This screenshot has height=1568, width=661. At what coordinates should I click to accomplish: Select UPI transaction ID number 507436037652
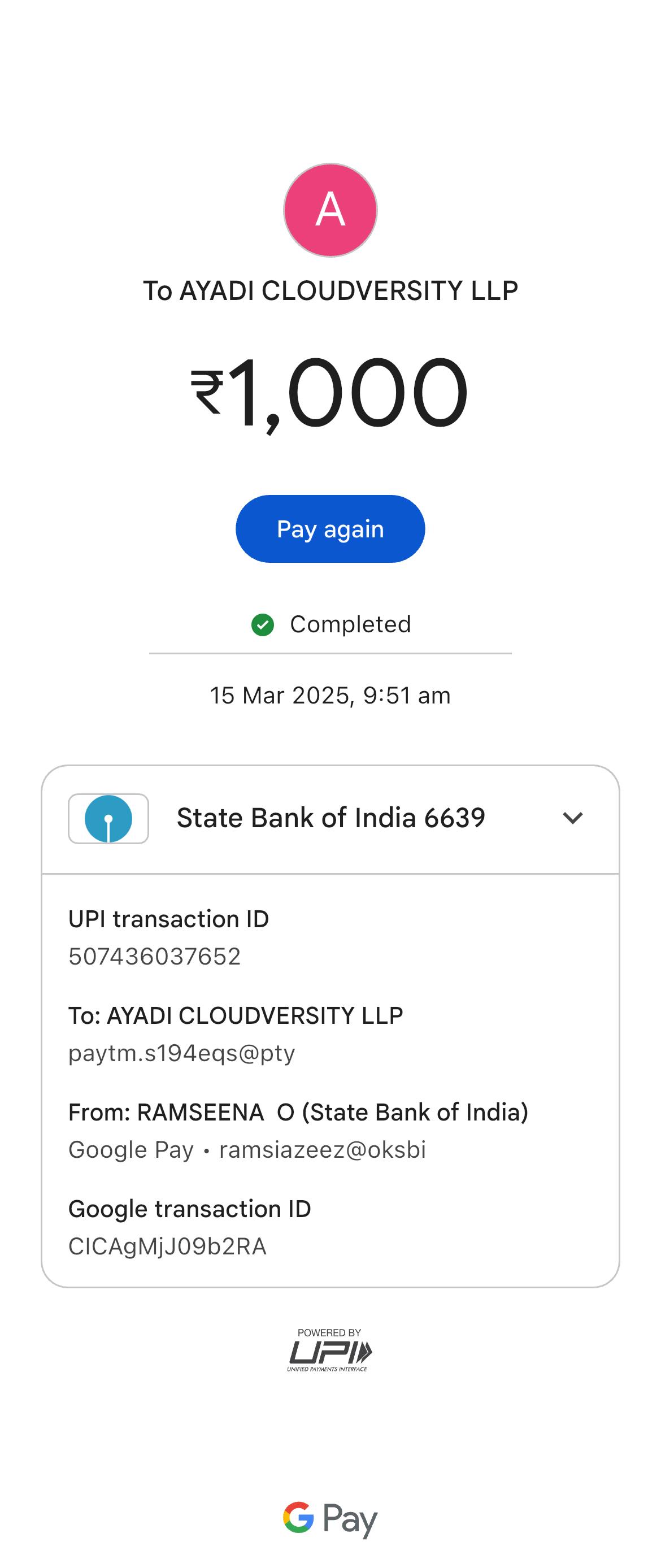155,957
